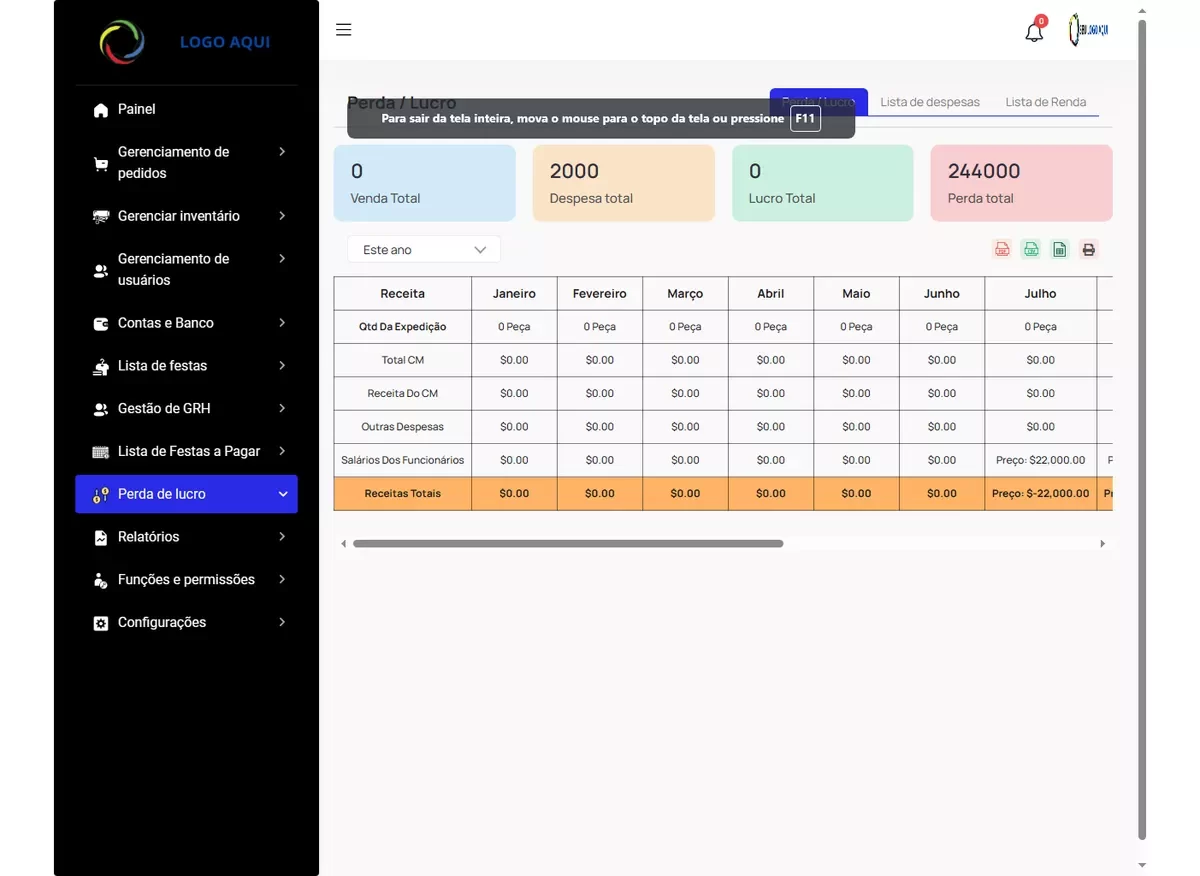Viewport: 1200px width, 876px height.
Task: Click the Painel home icon
Action: (101, 110)
